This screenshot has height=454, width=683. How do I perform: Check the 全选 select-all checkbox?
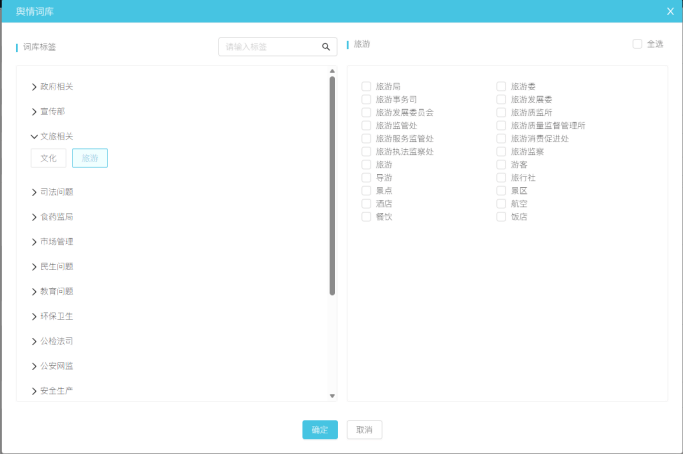click(637, 44)
